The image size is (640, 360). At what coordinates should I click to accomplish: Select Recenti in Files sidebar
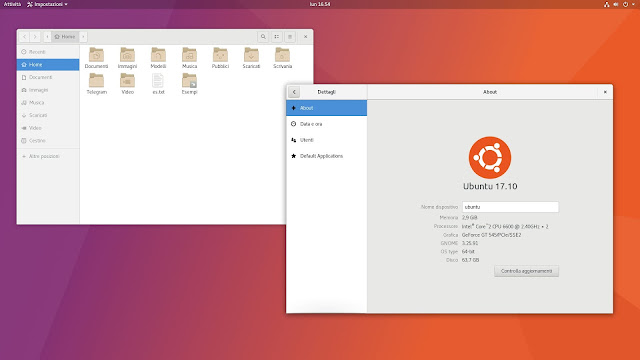48,52
